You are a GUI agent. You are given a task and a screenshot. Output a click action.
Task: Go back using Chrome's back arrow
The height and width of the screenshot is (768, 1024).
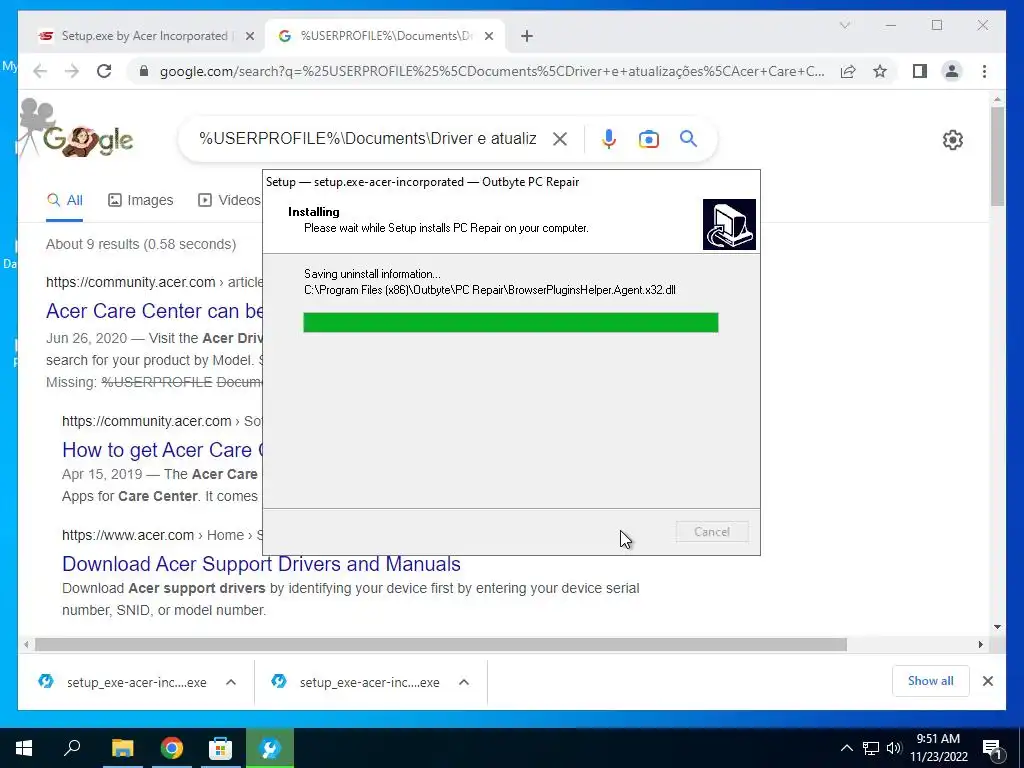tap(40, 71)
